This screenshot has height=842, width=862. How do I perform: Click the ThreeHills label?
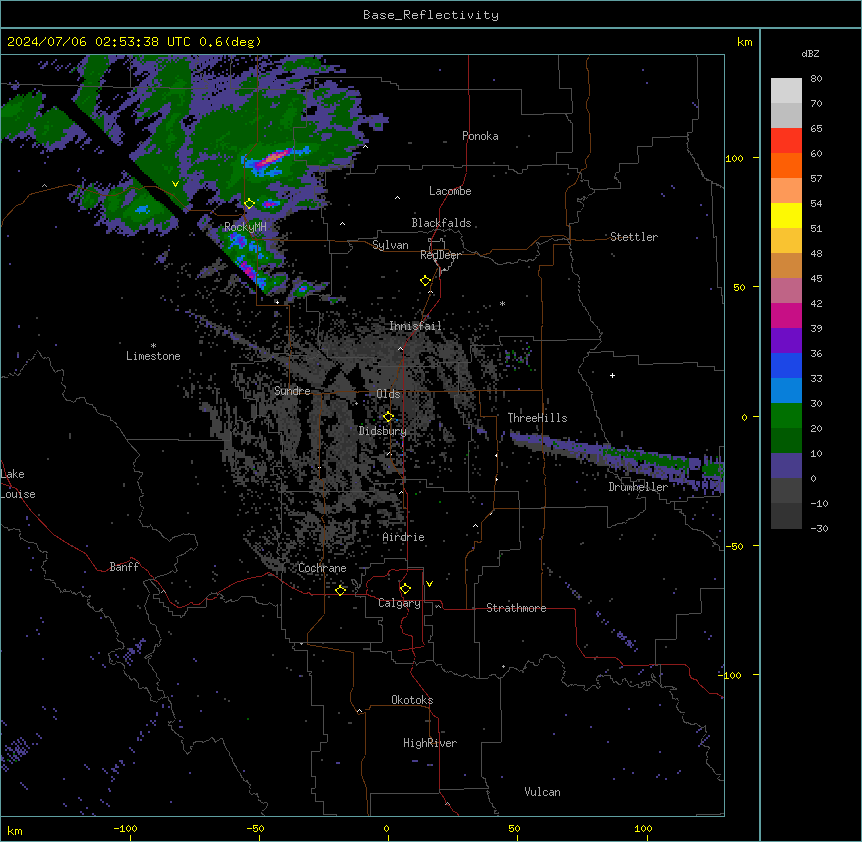(x=537, y=418)
